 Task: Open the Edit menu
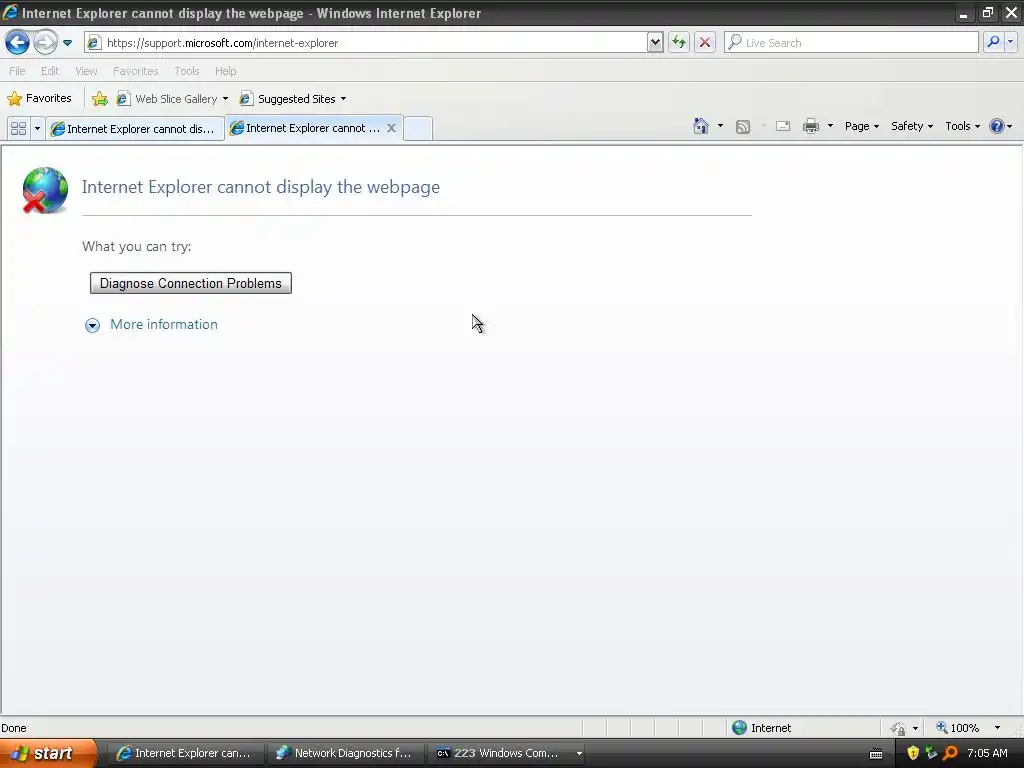[50, 71]
